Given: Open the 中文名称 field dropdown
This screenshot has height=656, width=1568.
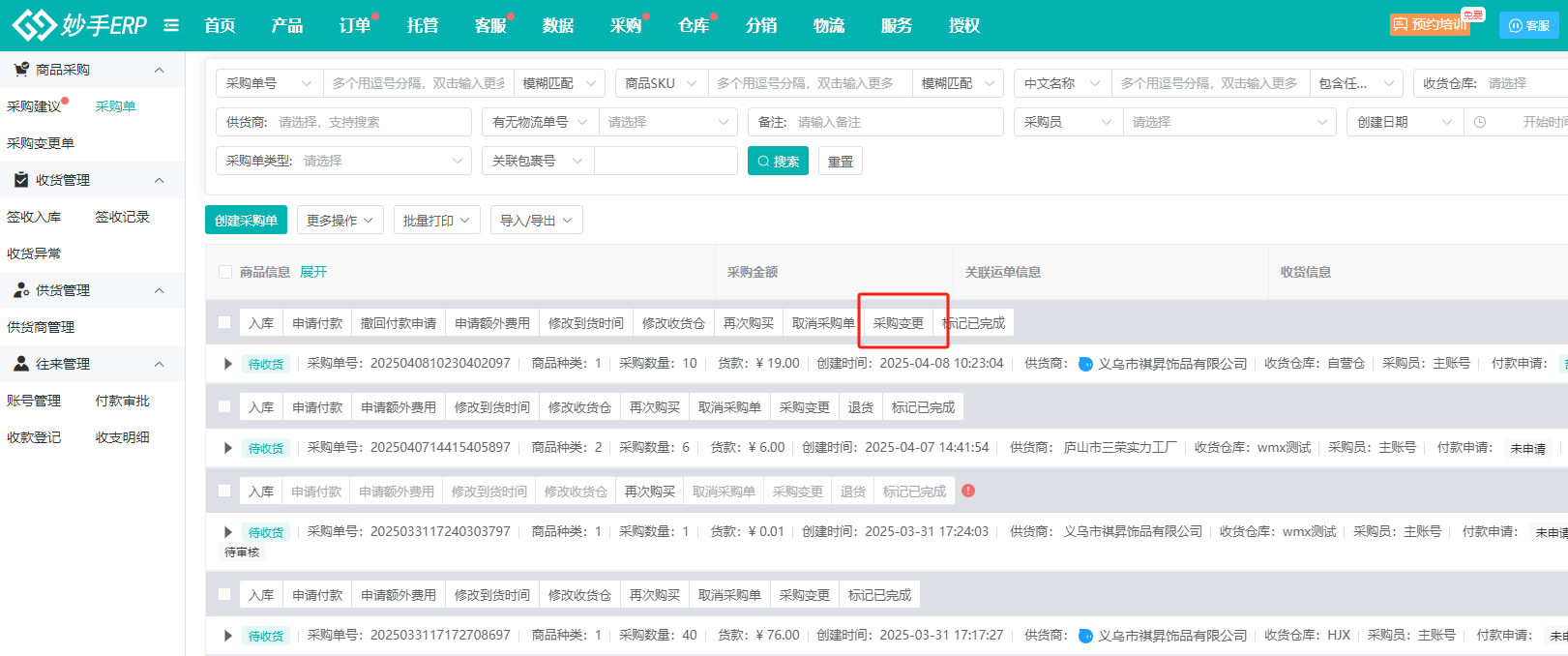Looking at the screenshot, I should (1063, 83).
